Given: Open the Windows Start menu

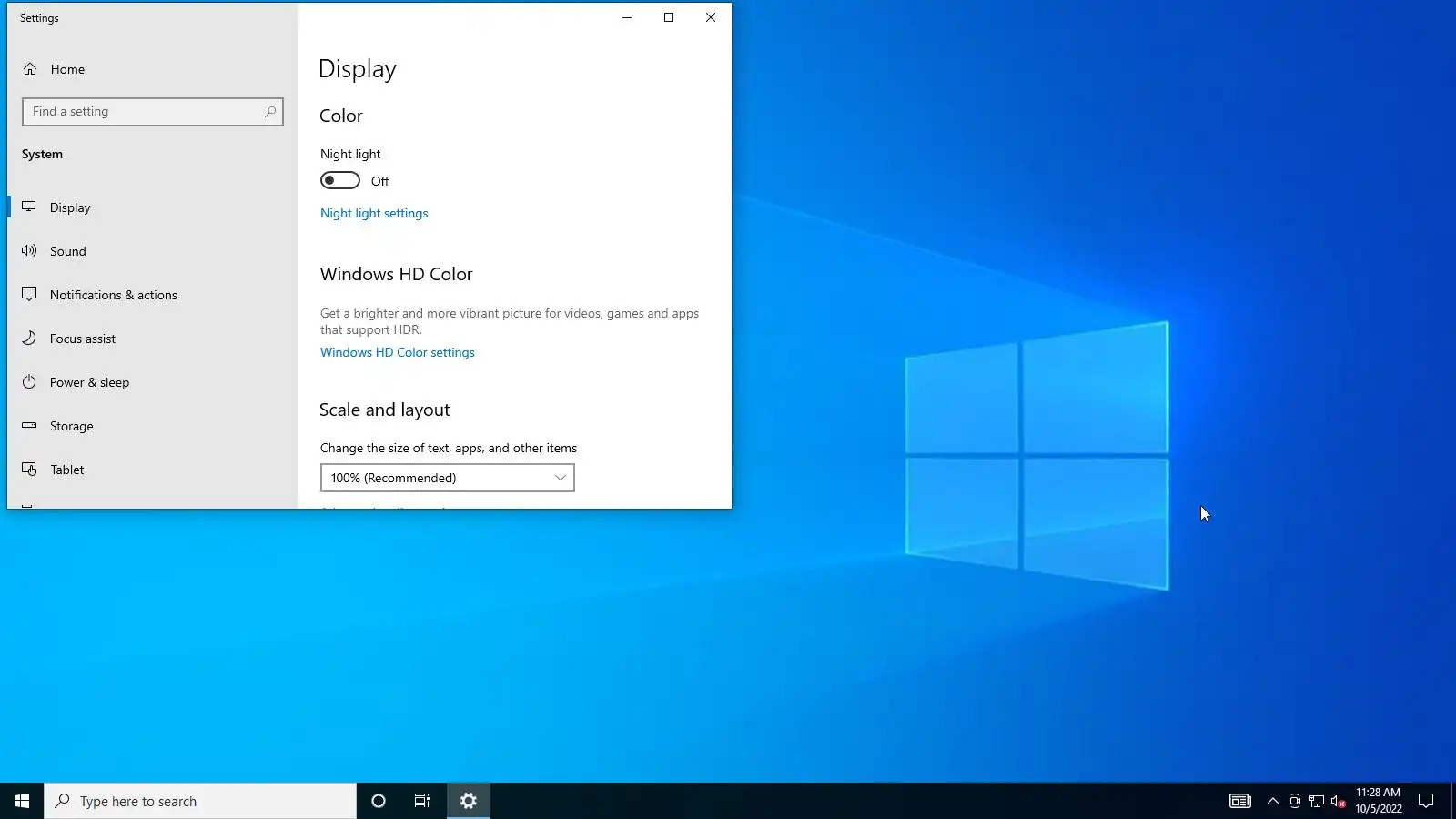Looking at the screenshot, I should click(22, 801).
